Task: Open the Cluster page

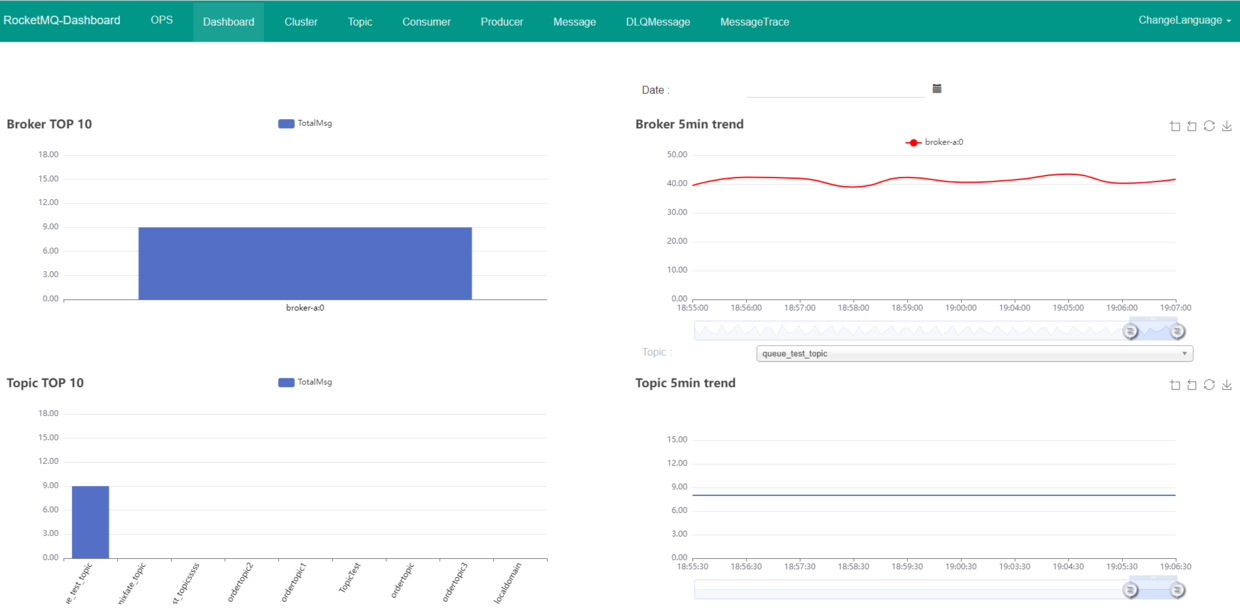Action: coord(301,21)
